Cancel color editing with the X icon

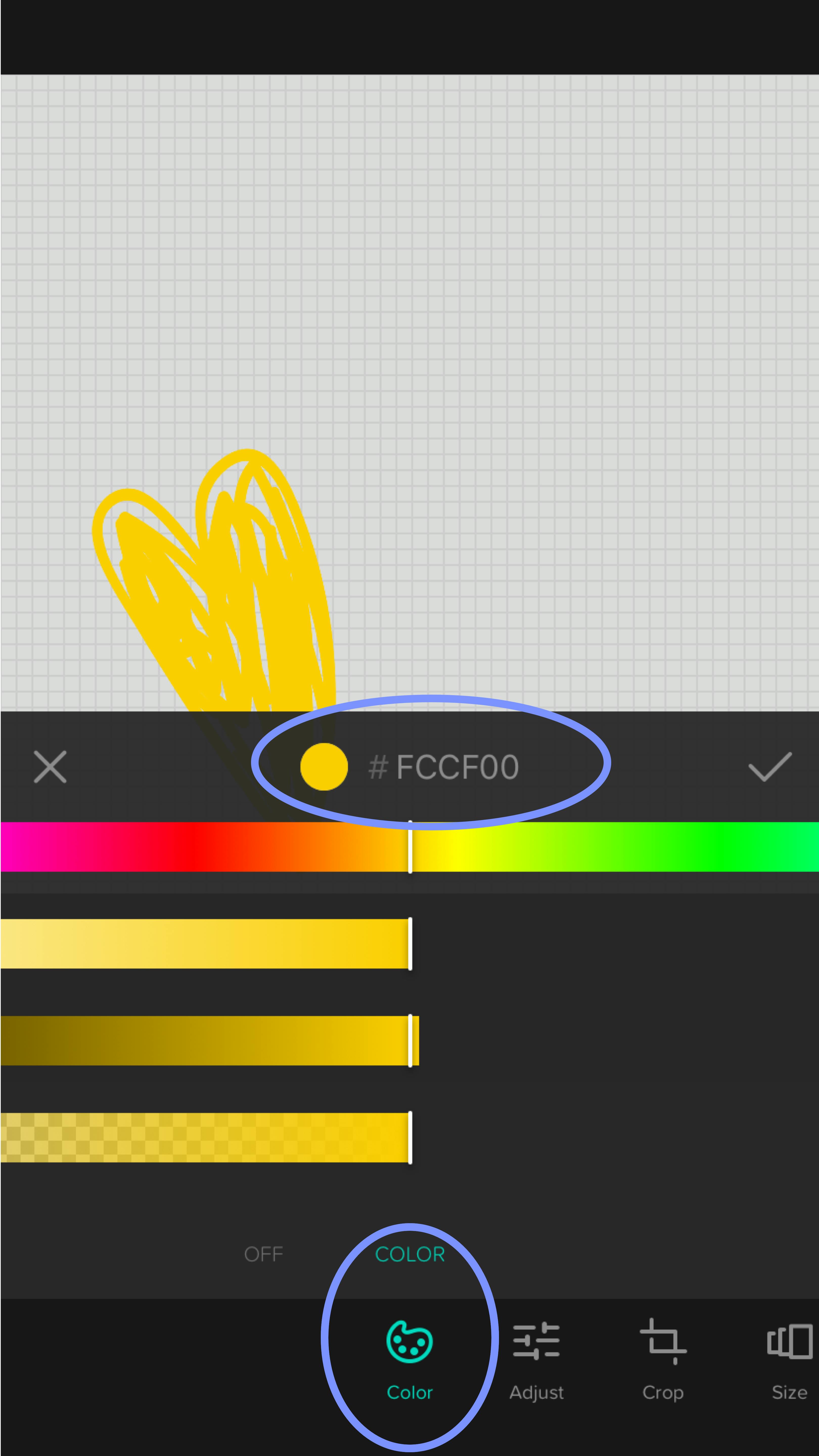click(50, 767)
